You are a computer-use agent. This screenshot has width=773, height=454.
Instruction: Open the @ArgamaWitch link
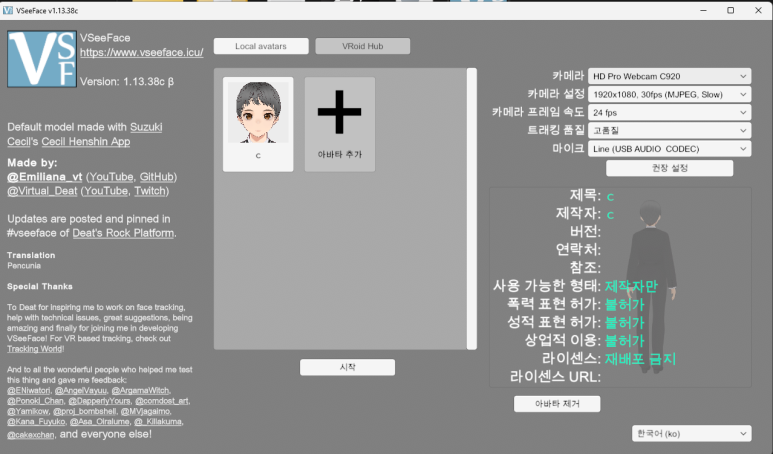141,390
